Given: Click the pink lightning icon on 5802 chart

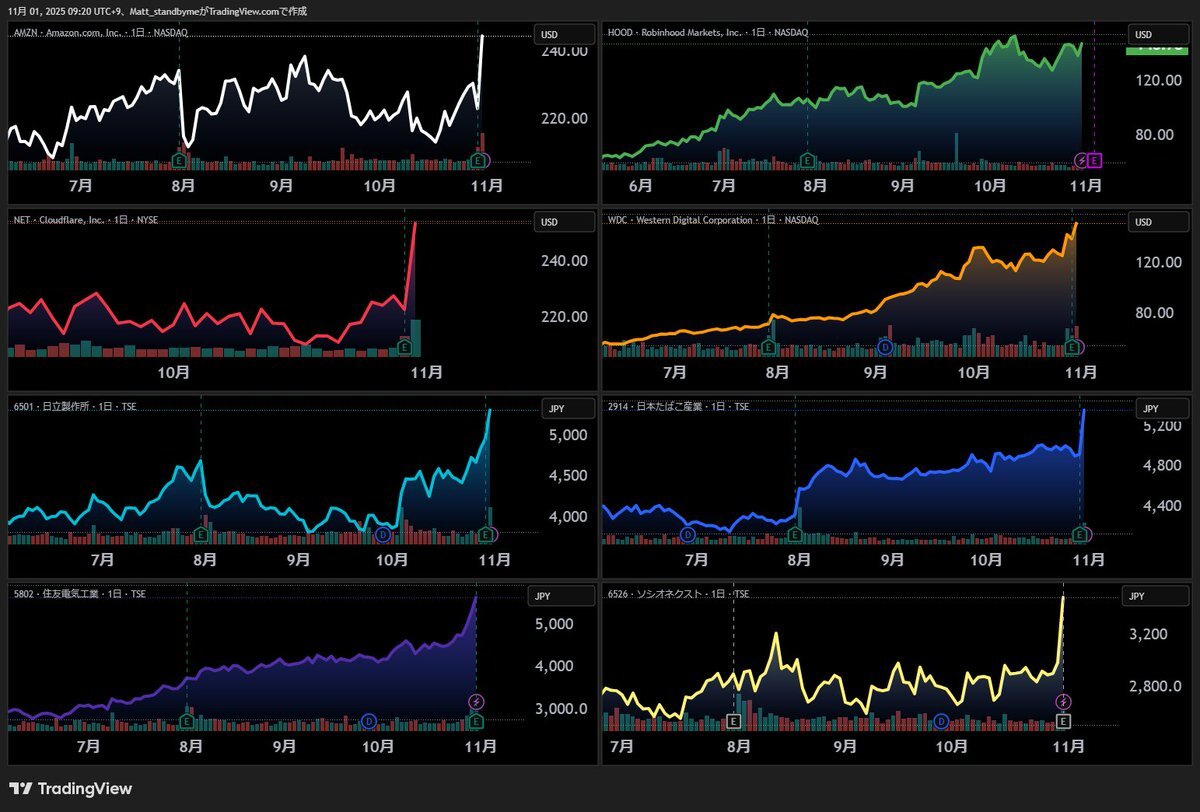Looking at the screenshot, I should [476, 701].
